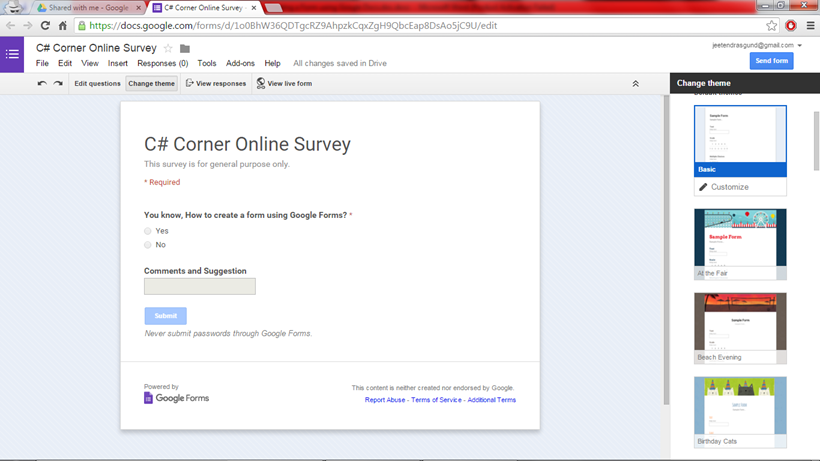Click the Send form button
Image resolution: width=820 pixels, height=461 pixels.
tap(771, 61)
